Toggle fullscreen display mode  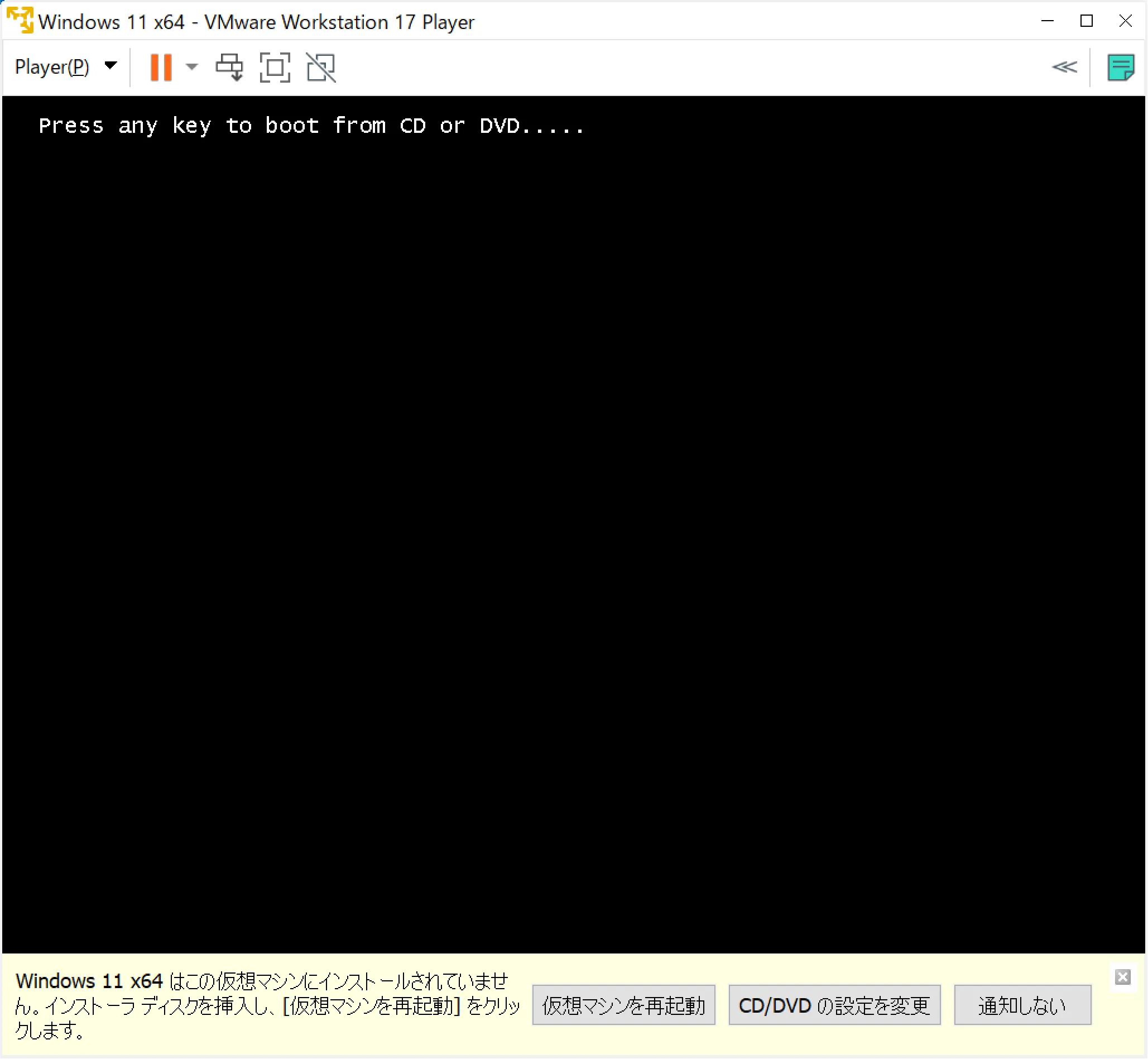coord(274,67)
